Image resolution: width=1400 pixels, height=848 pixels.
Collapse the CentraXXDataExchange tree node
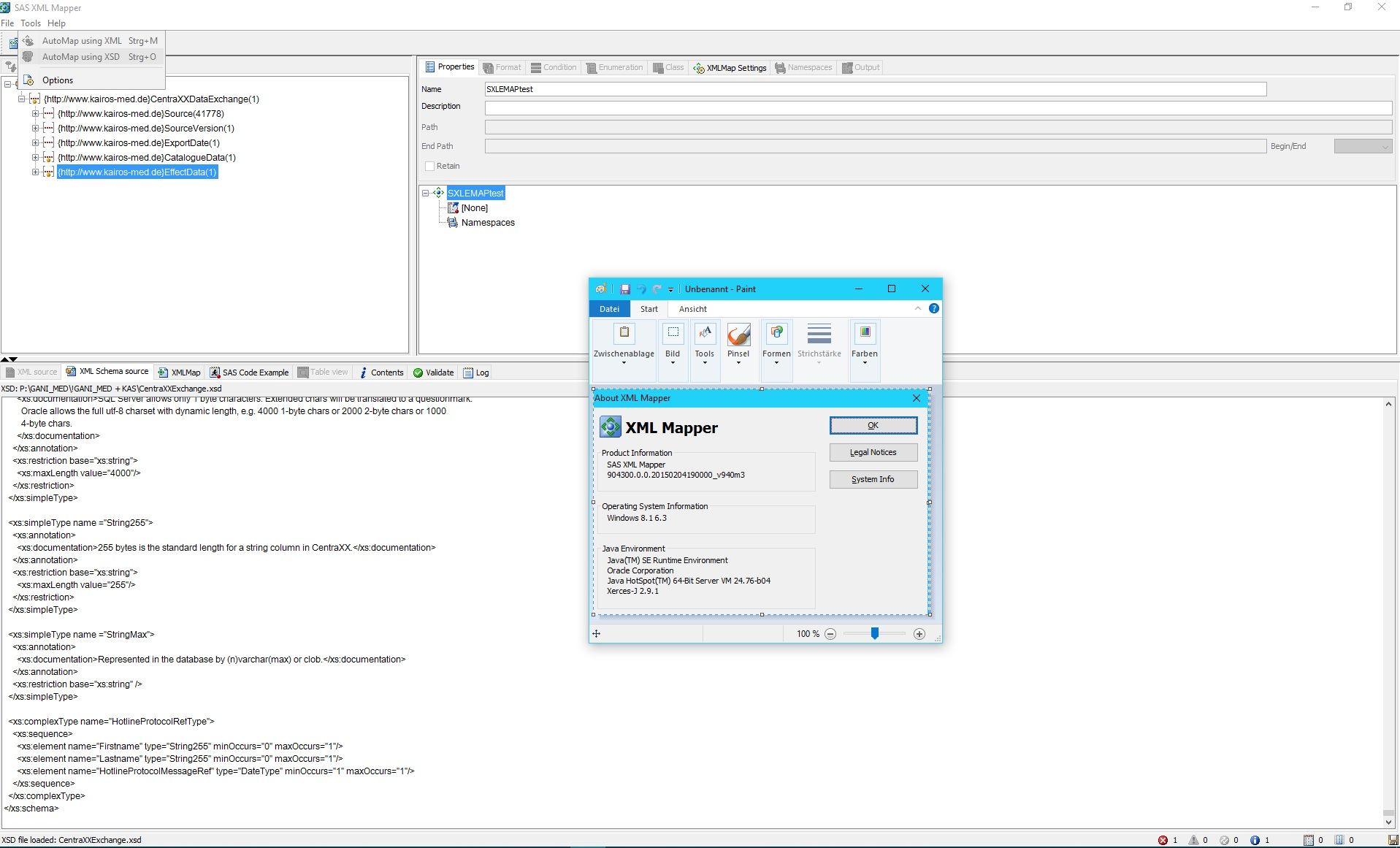21,99
